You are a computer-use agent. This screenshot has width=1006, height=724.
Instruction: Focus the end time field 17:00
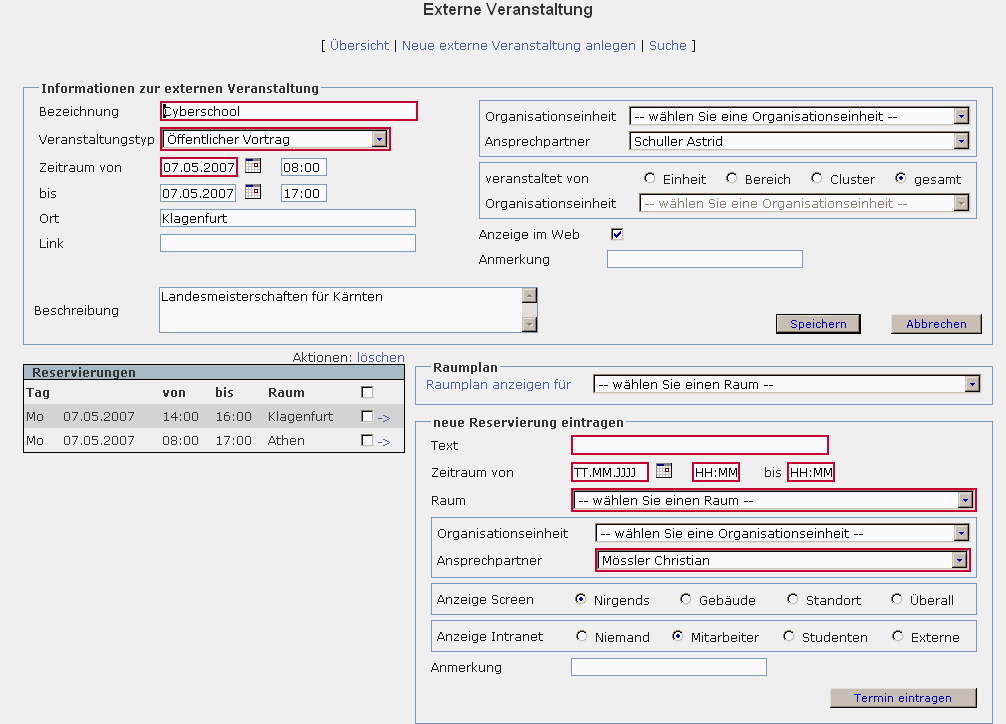(304, 193)
